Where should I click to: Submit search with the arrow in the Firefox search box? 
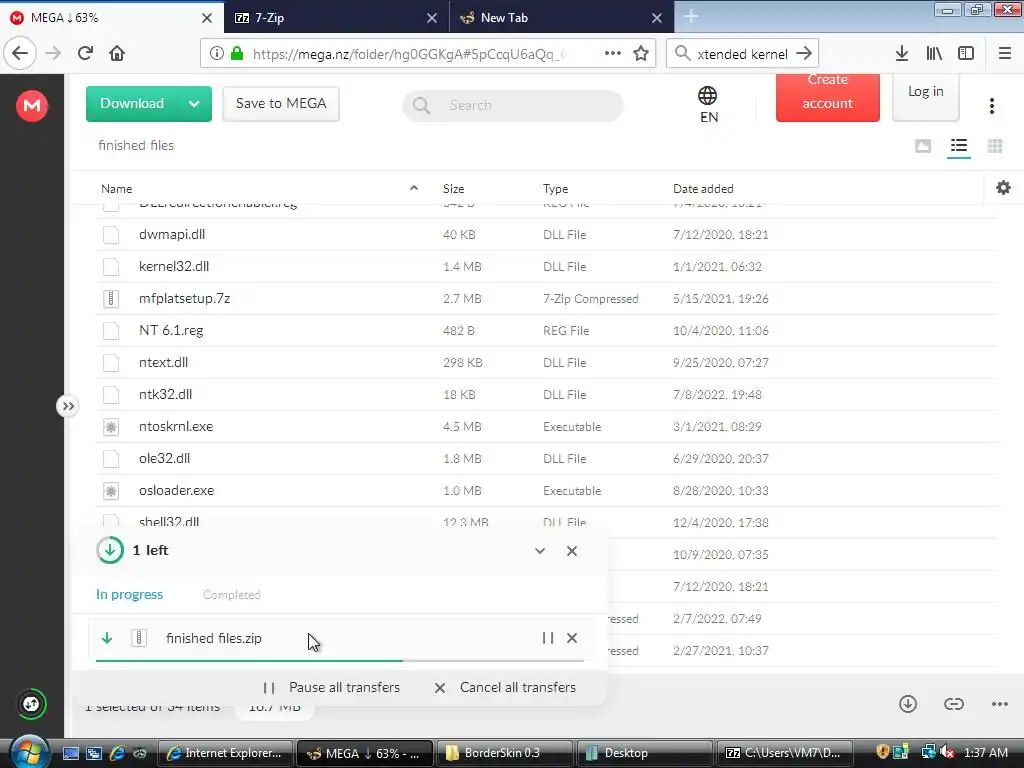(x=804, y=54)
